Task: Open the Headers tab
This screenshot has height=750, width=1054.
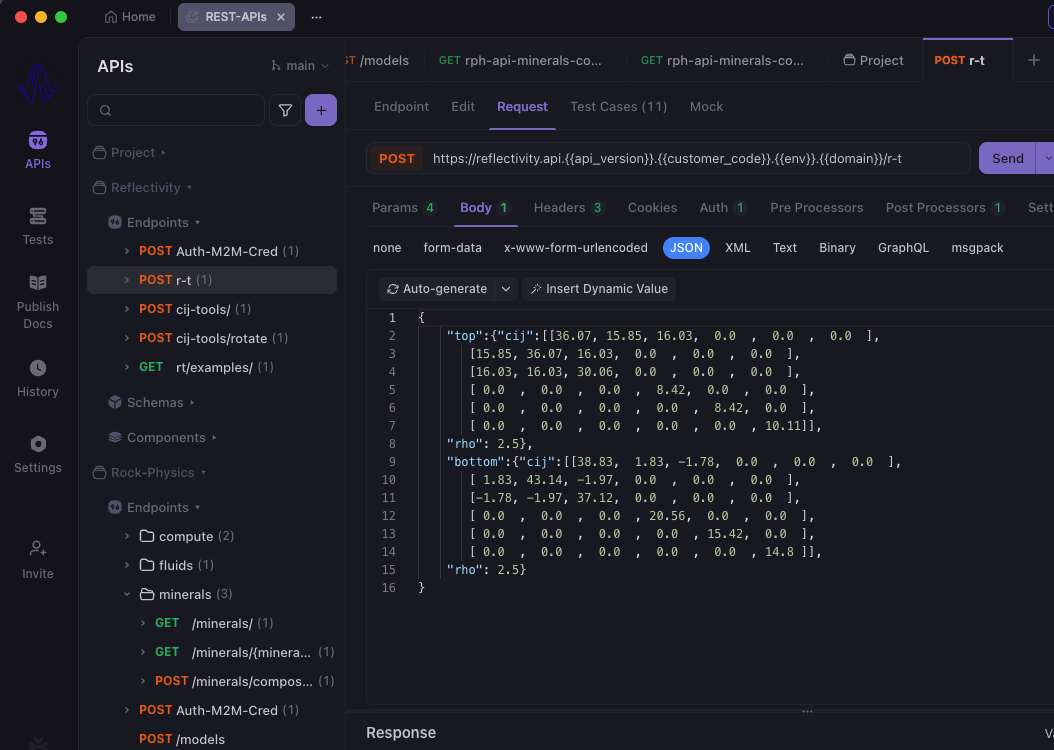Action: tap(569, 208)
